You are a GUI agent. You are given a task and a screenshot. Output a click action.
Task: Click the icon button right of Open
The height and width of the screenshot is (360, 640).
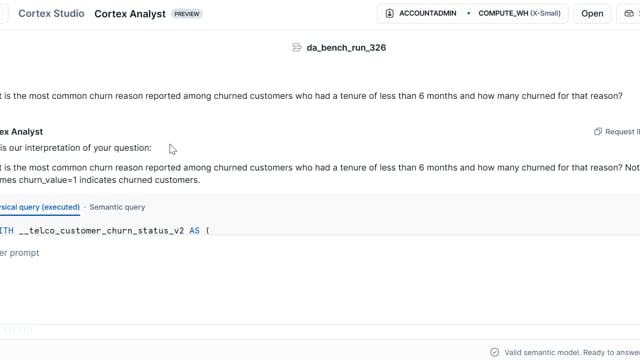pos(629,13)
